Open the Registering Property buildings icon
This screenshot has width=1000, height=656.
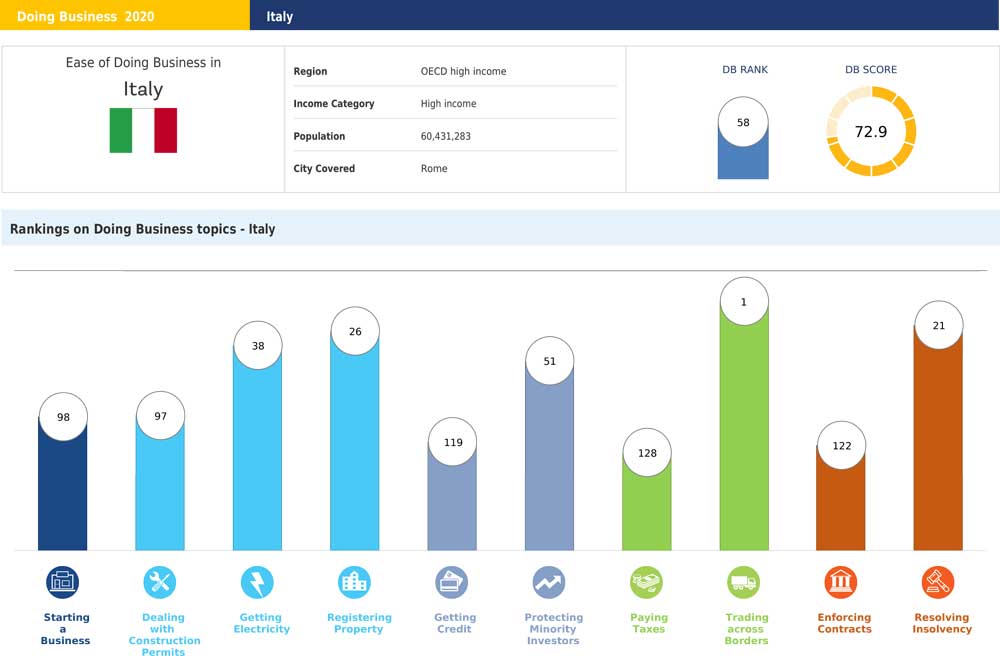[x=354, y=582]
